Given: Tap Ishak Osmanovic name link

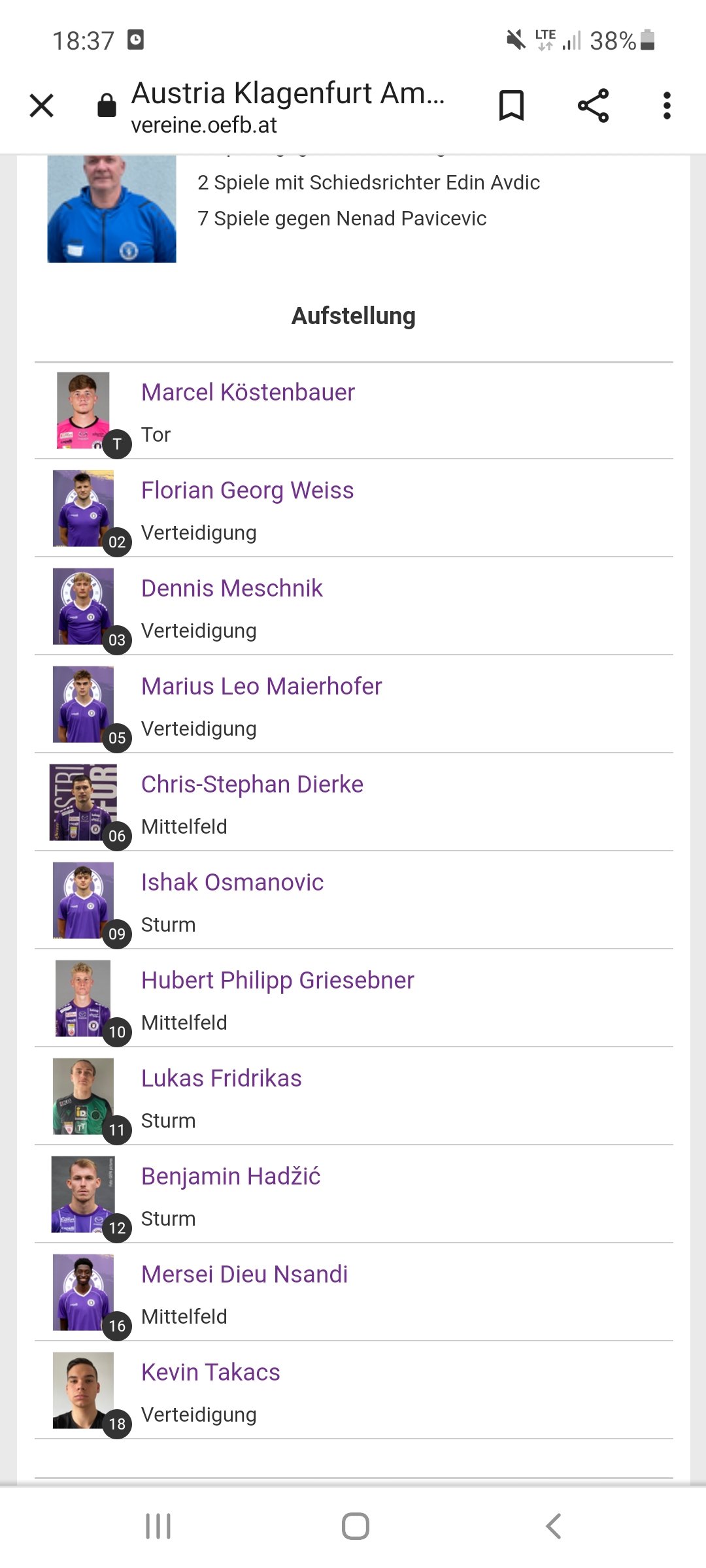Looking at the screenshot, I should pyautogui.click(x=233, y=882).
